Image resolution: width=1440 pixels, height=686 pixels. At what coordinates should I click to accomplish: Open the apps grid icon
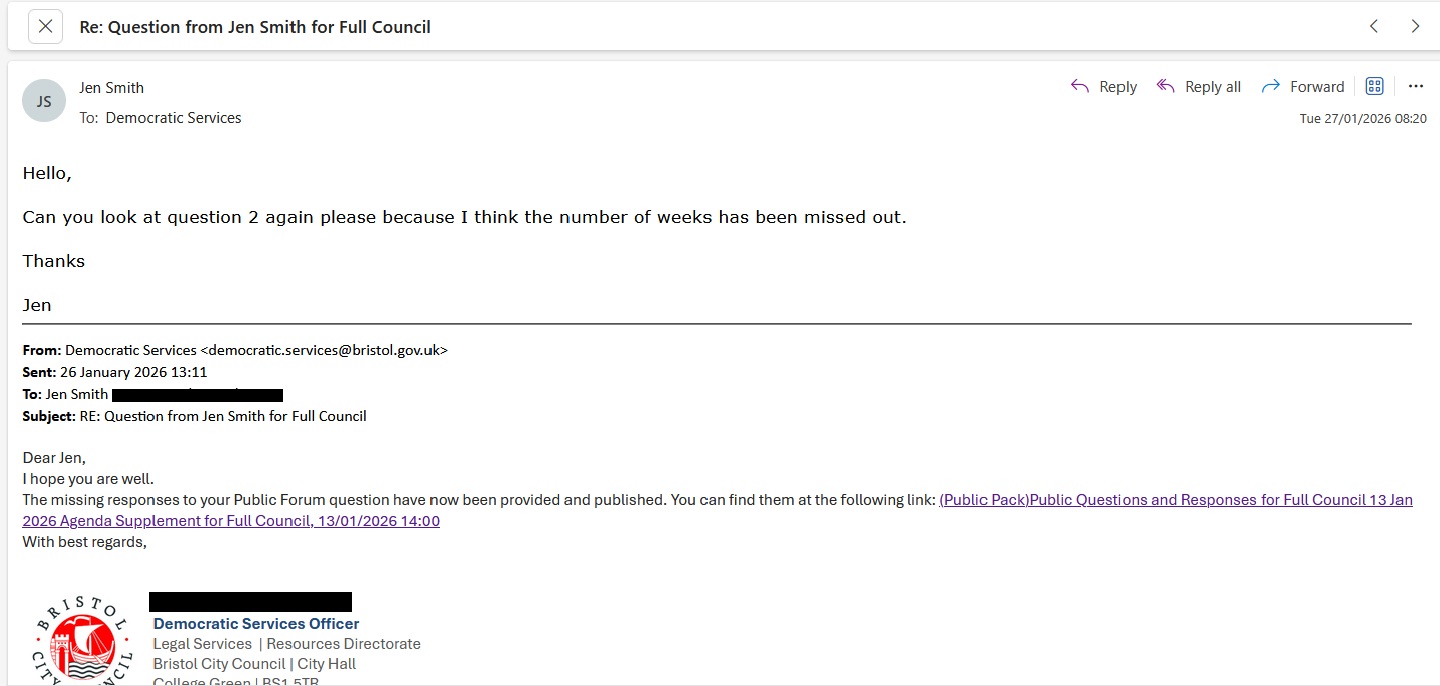[1374, 87]
